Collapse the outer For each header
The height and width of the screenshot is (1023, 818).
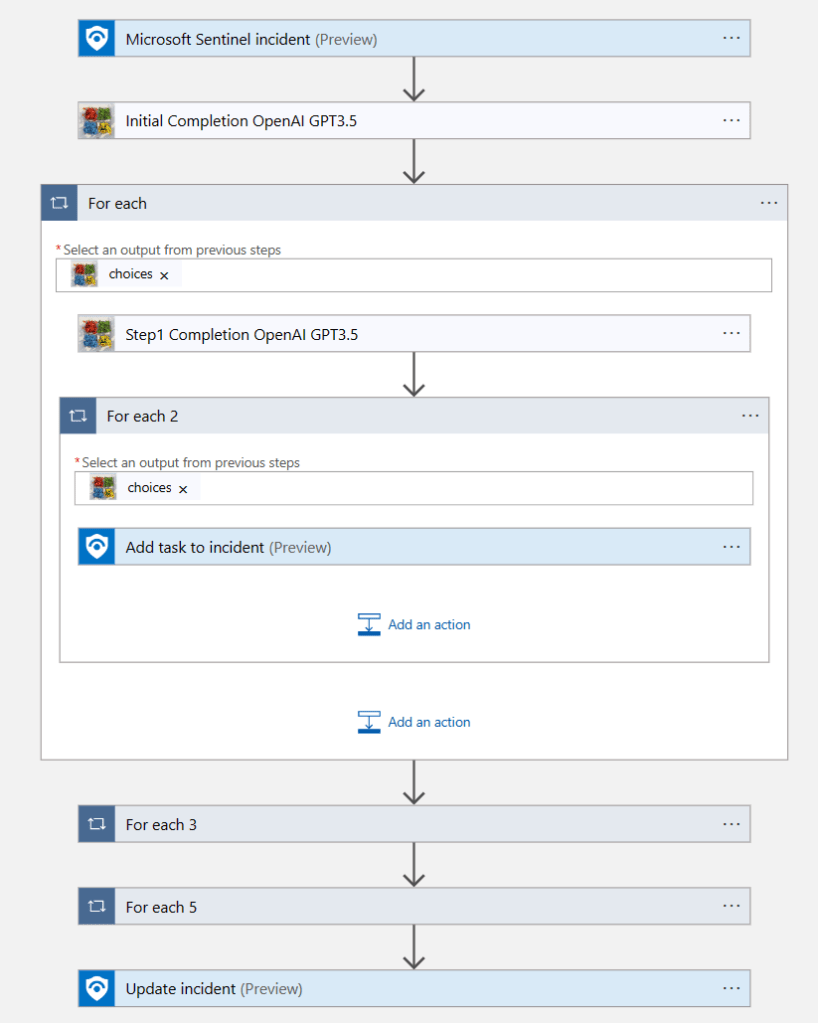coord(400,203)
